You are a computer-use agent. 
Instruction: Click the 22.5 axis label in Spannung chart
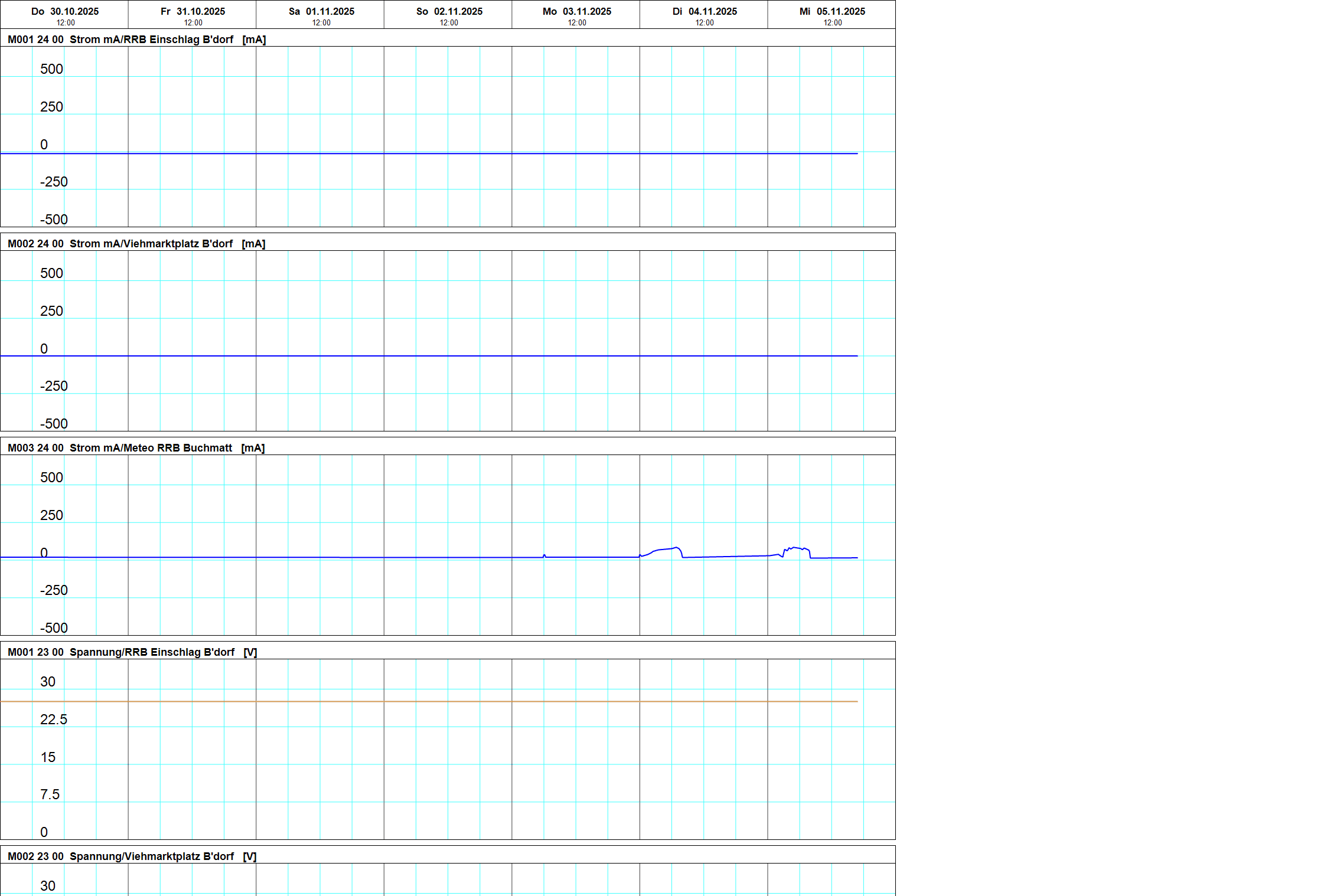(54, 720)
